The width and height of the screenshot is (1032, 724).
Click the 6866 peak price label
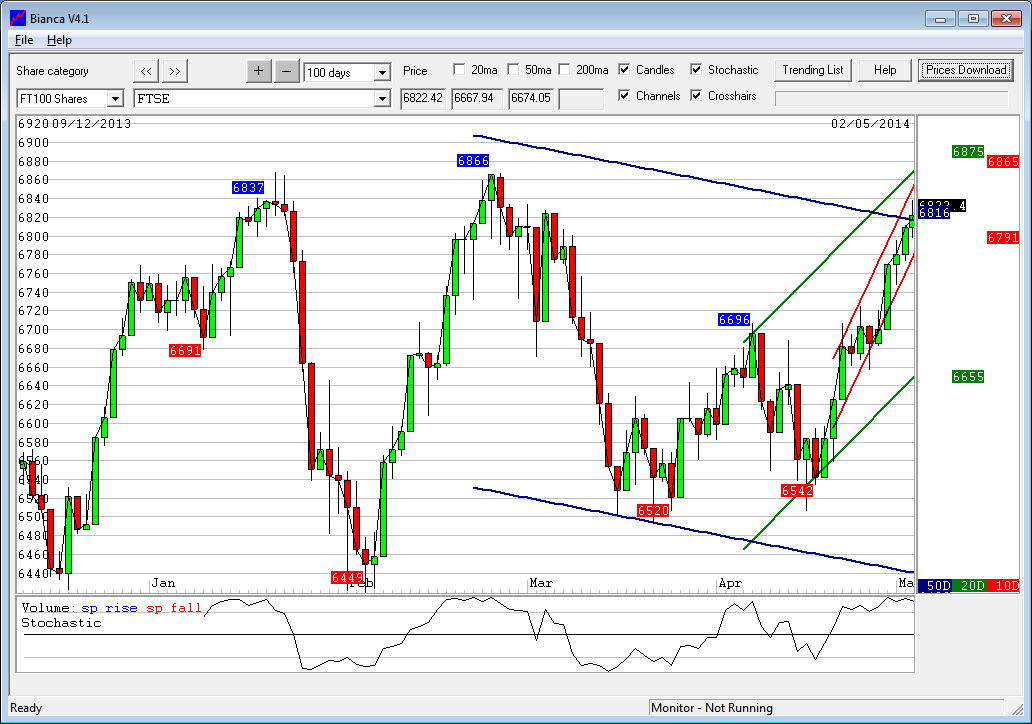pyautogui.click(x=473, y=160)
